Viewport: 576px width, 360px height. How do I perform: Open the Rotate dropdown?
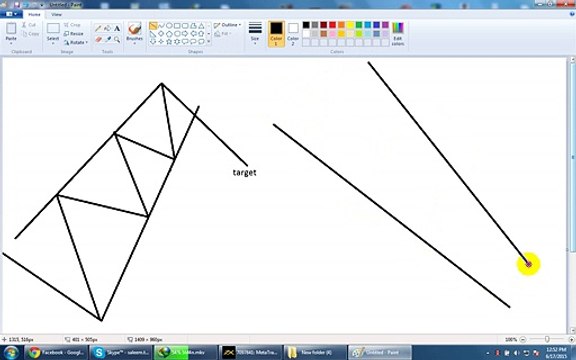pos(76,42)
